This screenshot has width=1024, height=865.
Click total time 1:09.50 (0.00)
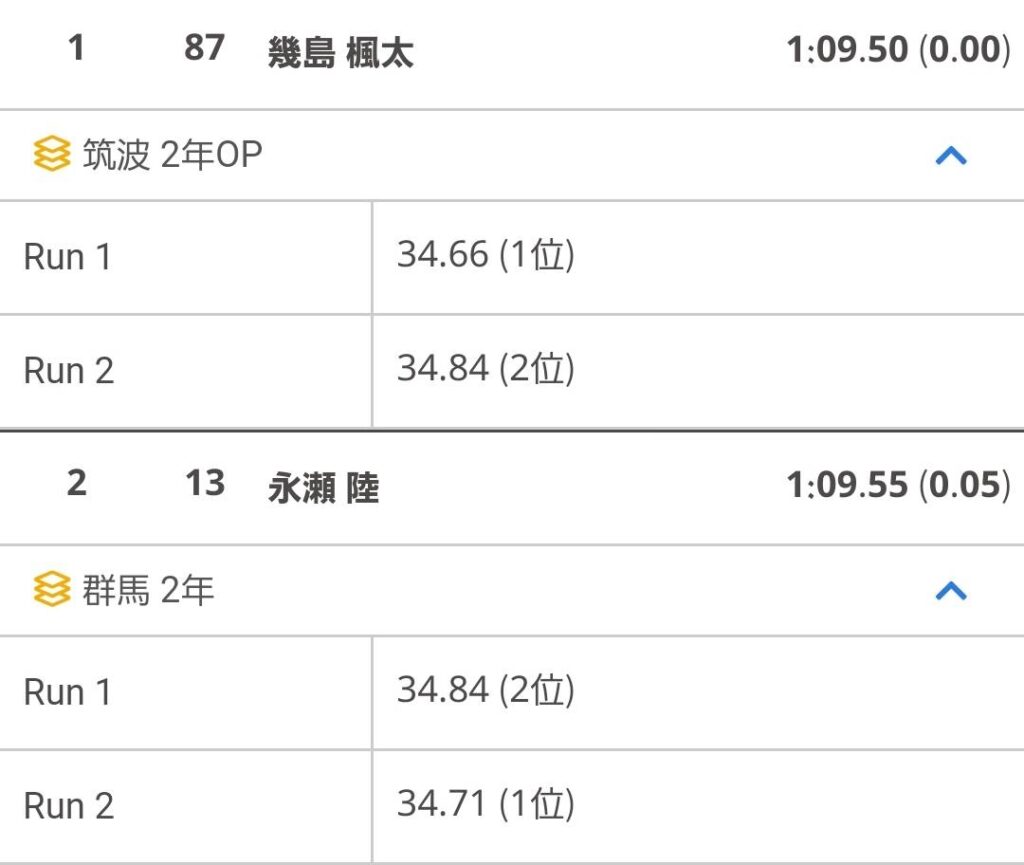898,50
